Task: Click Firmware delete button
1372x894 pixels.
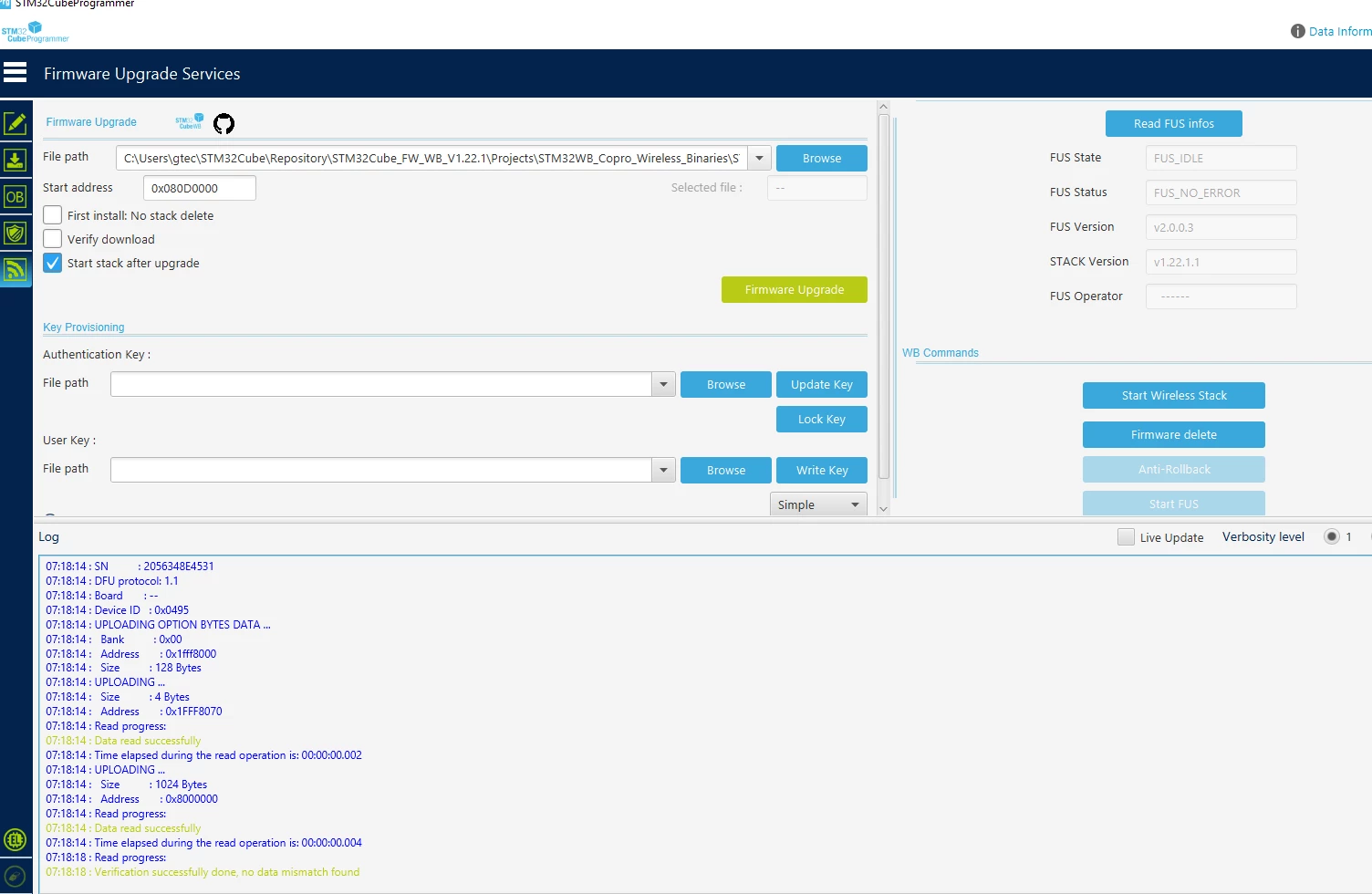Action: click(1174, 434)
